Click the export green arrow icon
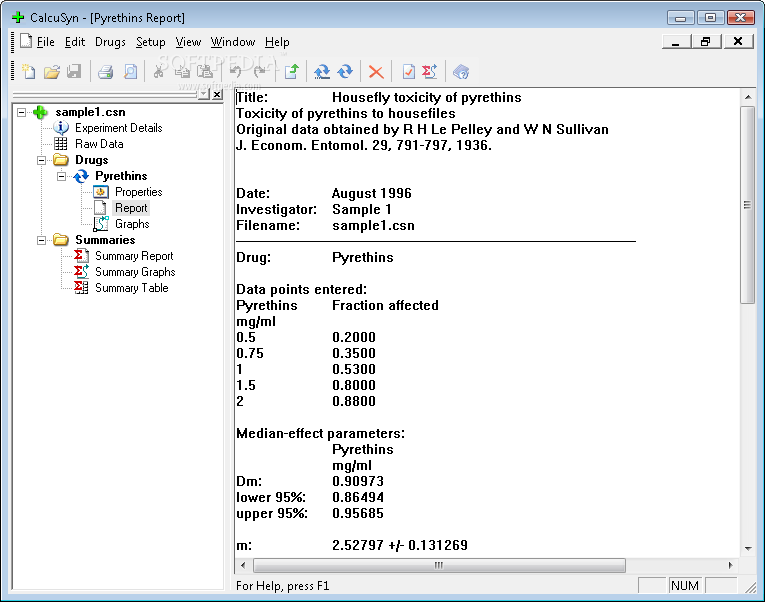Viewport: 765px width, 602px height. (291, 72)
